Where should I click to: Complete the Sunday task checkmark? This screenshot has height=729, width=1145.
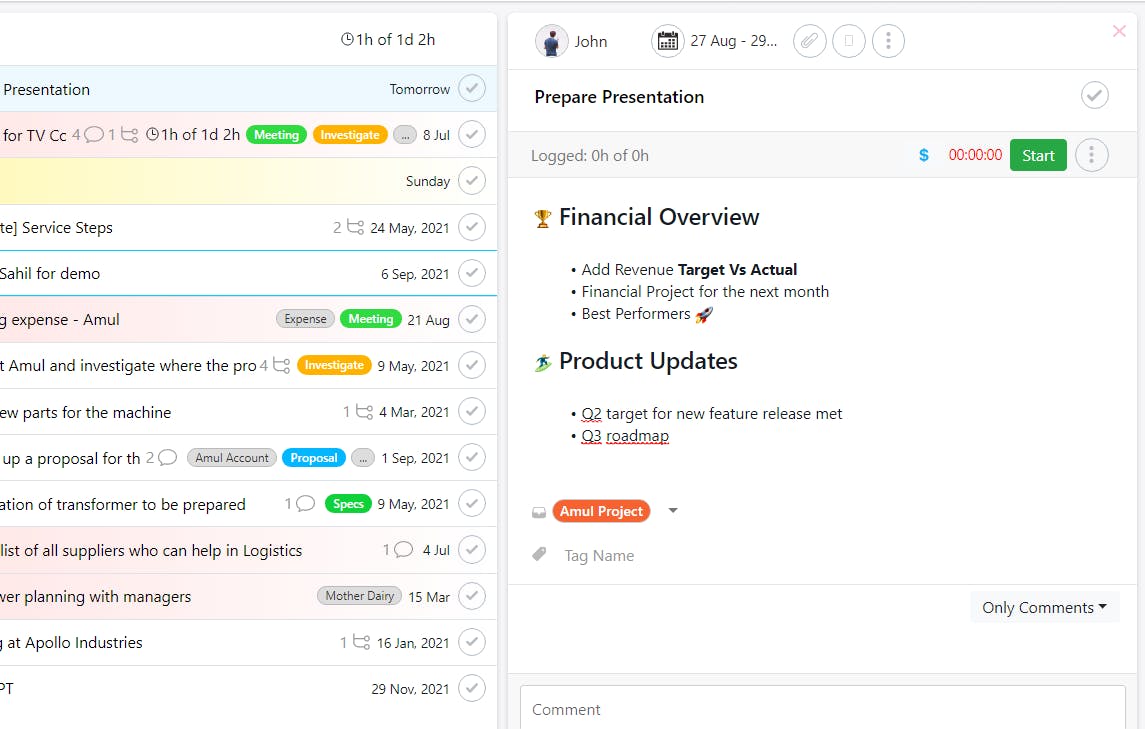[x=472, y=180]
